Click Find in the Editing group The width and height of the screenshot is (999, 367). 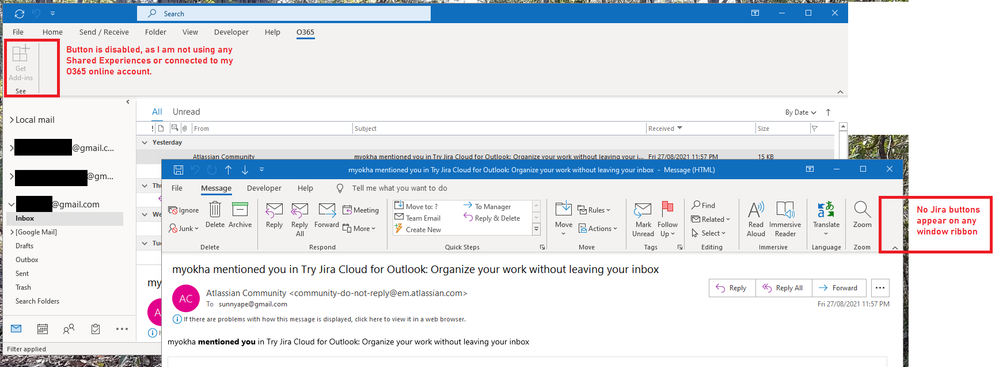coord(703,205)
